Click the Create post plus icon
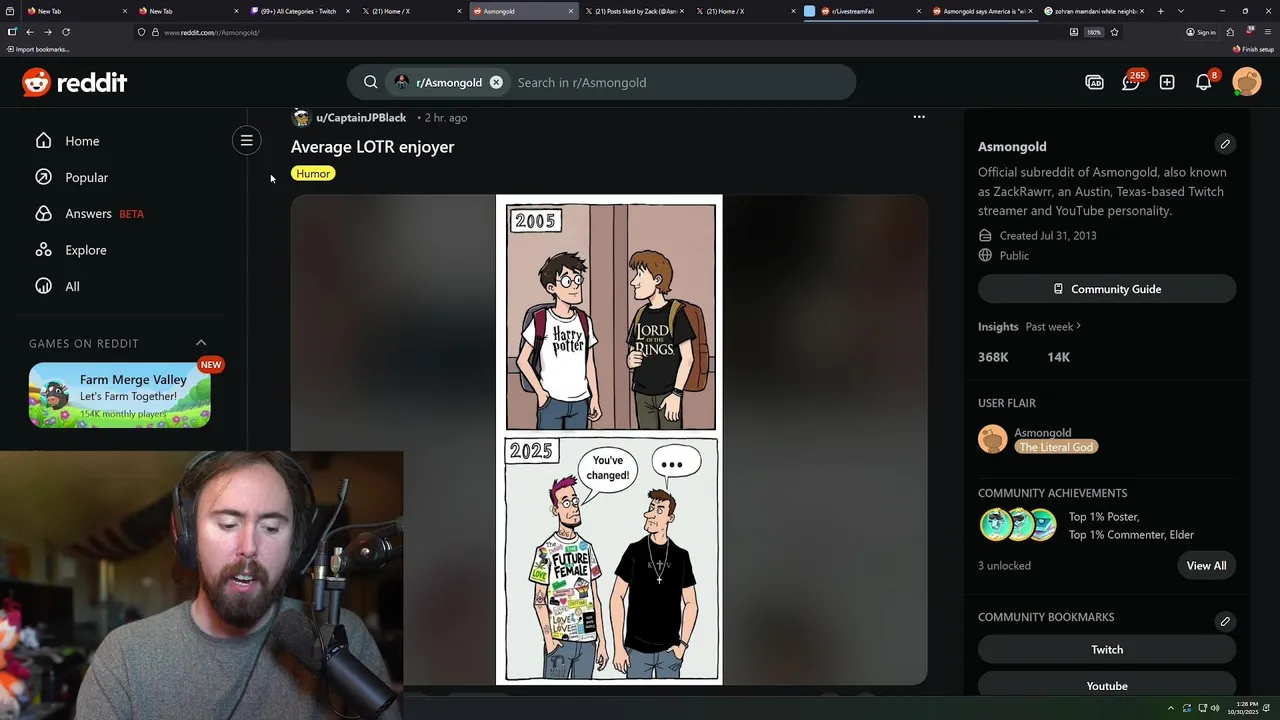The height and width of the screenshot is (720, 1280). (x=1167, y=82)
